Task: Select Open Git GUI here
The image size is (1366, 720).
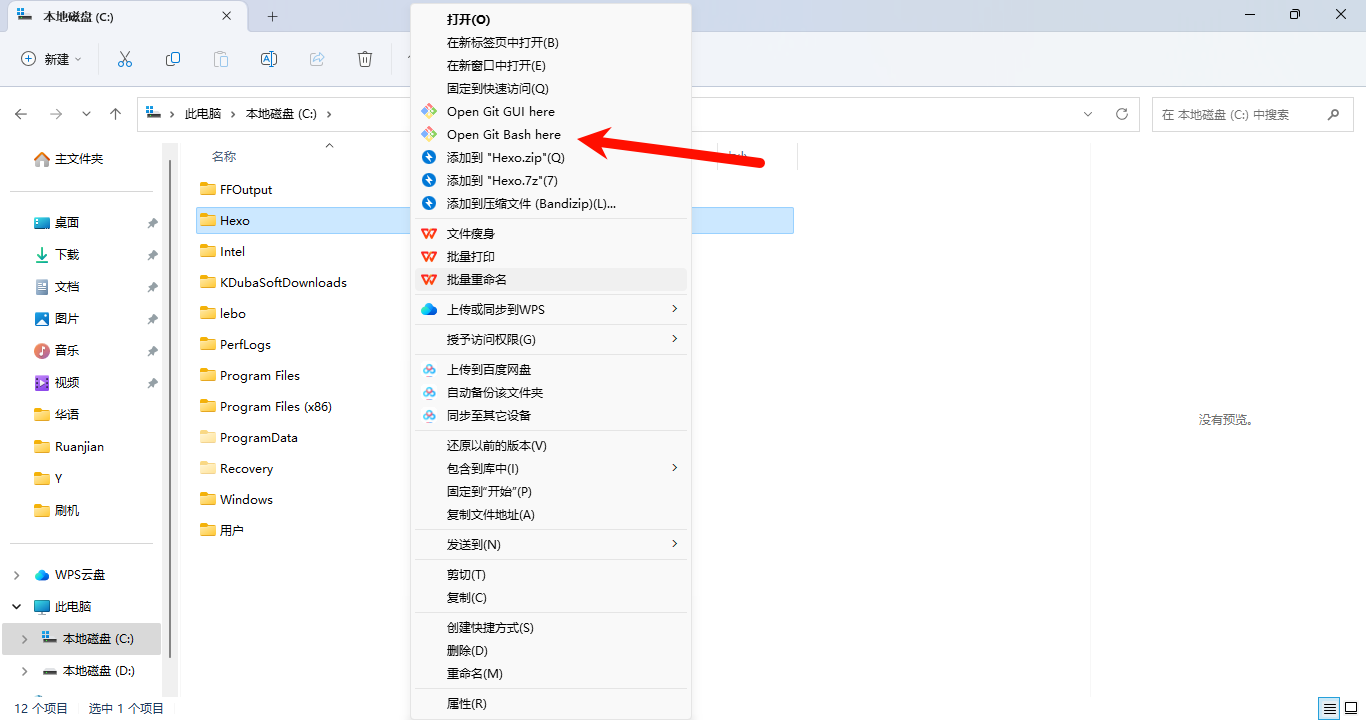Action: click(x=500, y=111)
